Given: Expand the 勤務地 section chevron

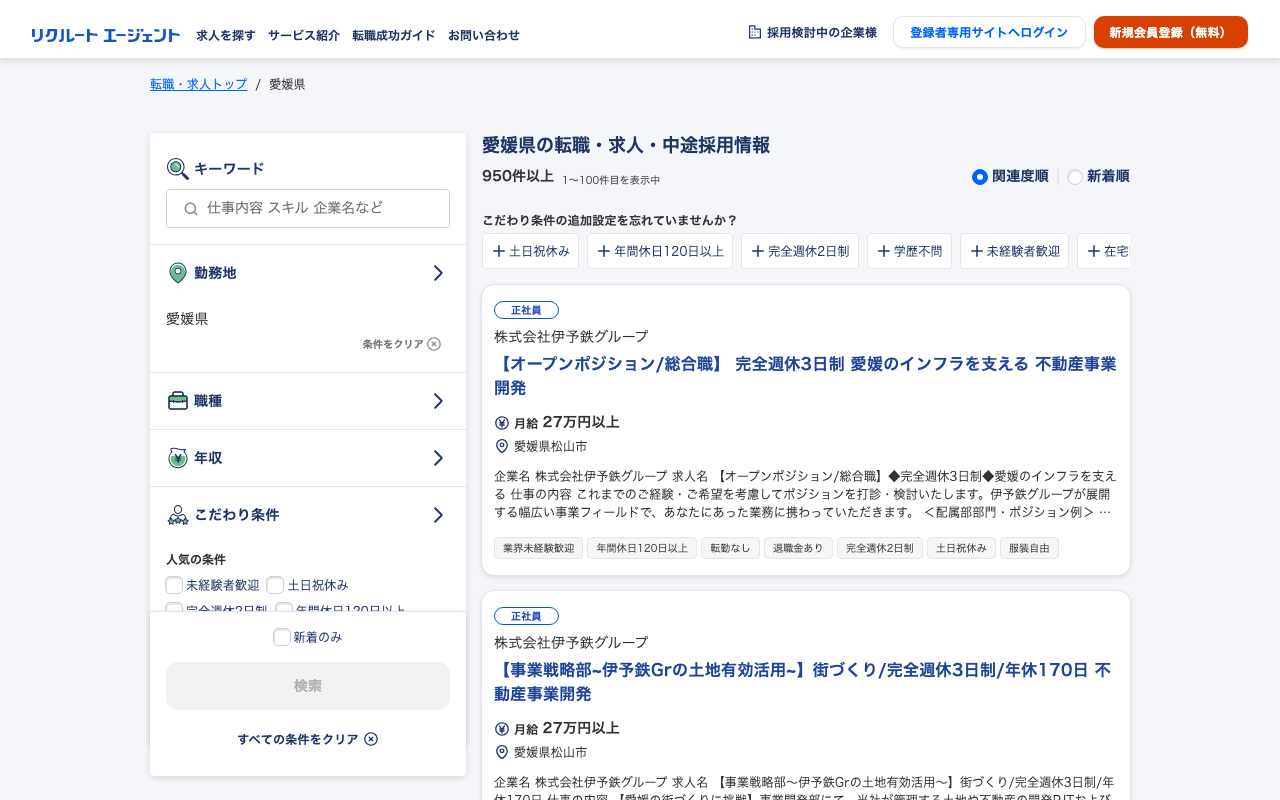Looking at the screenshot, I should [x=438, y=273].
